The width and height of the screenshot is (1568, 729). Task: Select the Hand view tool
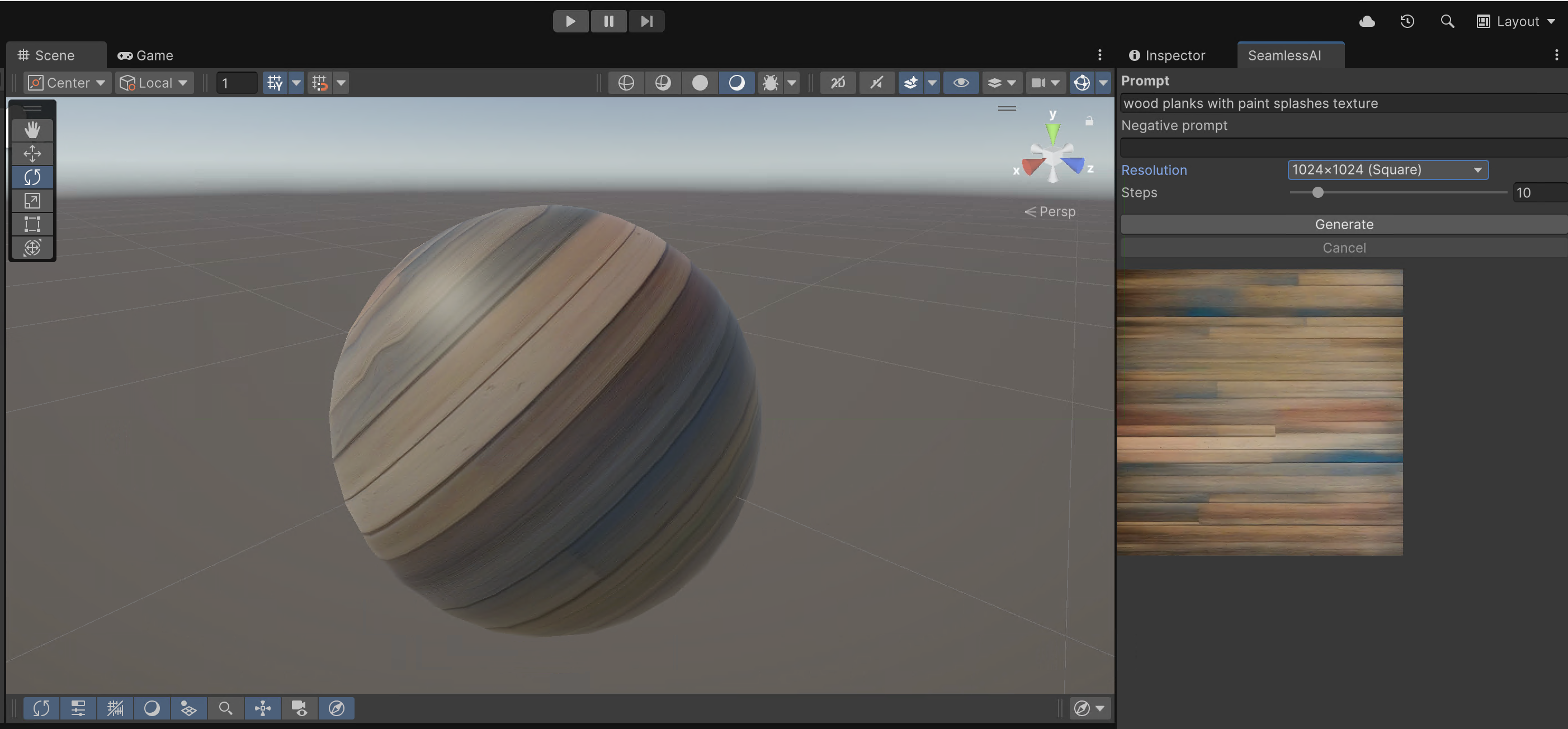tap(32, 130)
